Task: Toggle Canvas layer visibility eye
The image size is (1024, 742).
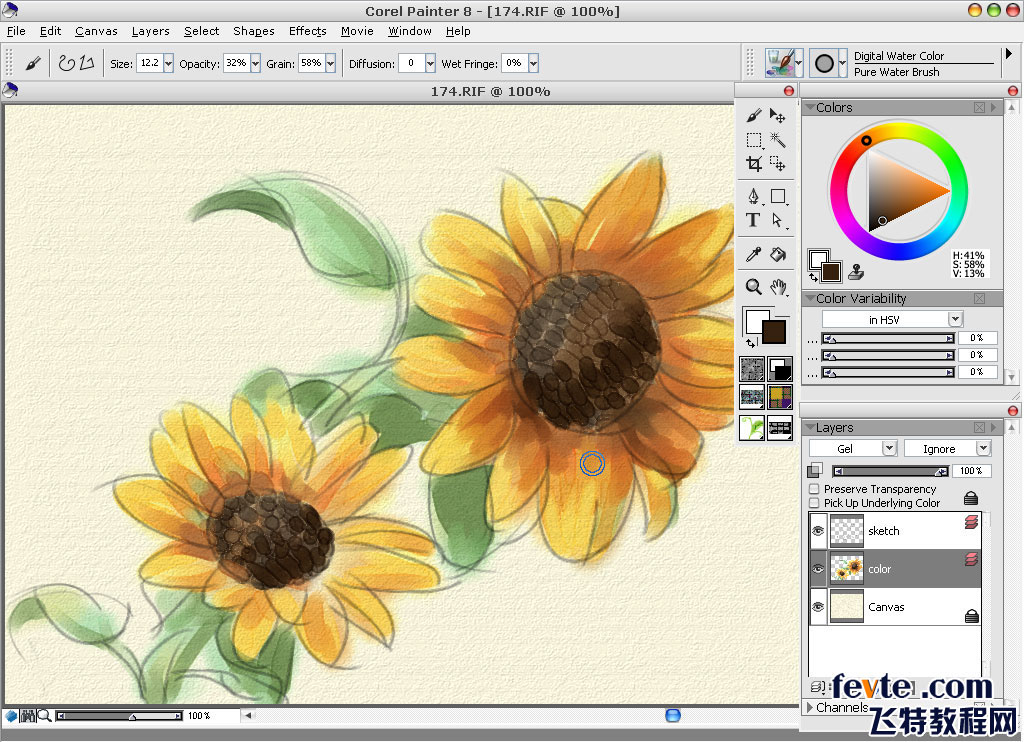Action: [818, 607]
